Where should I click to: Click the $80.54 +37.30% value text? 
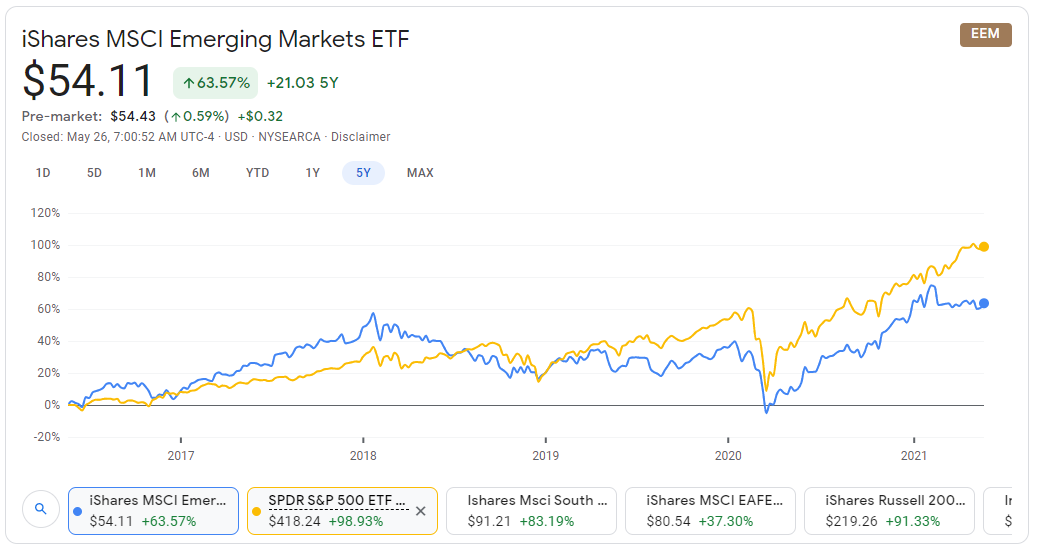(700, 522)
